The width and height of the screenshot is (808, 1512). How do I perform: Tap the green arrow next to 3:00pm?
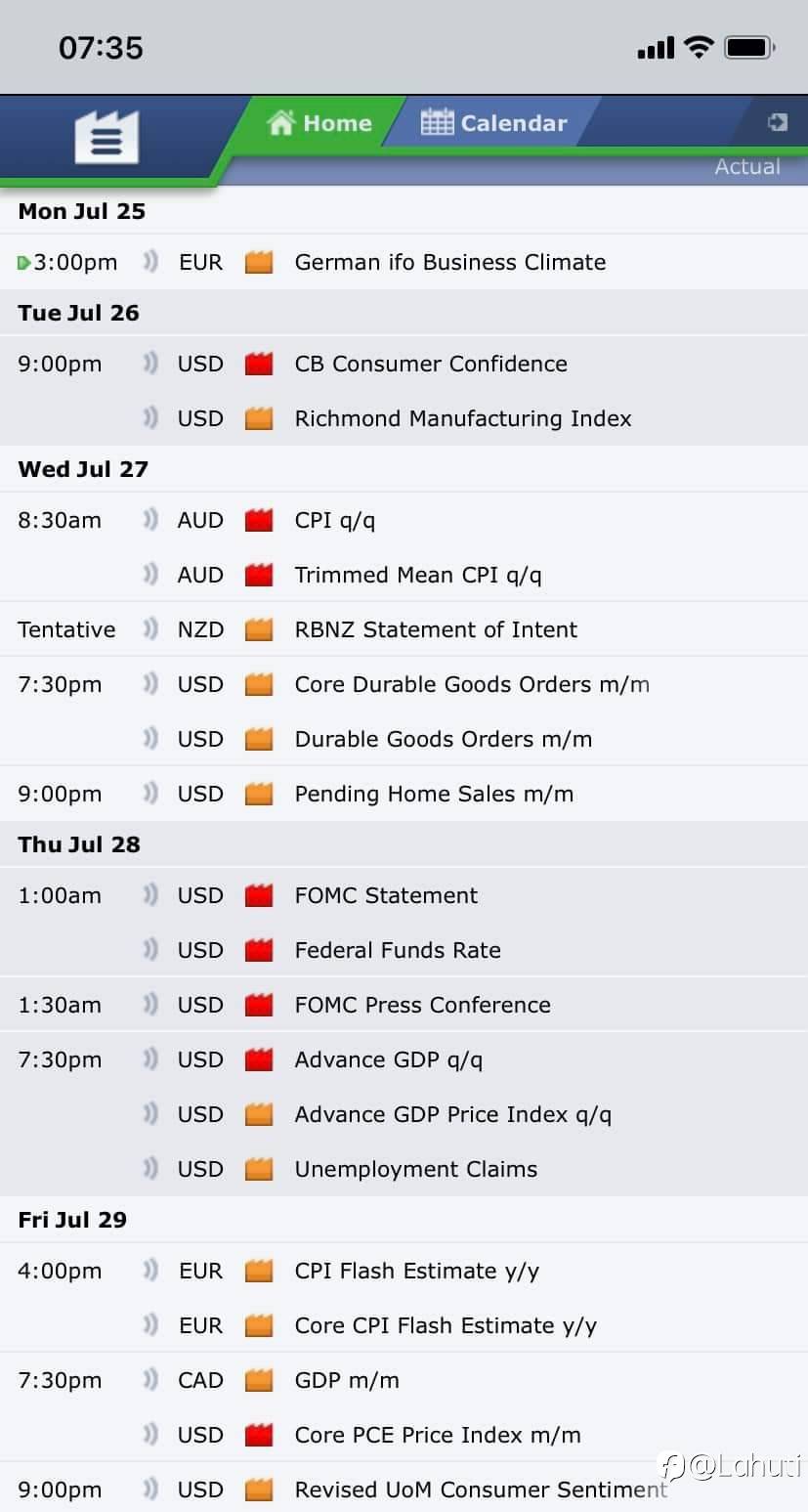23,263
